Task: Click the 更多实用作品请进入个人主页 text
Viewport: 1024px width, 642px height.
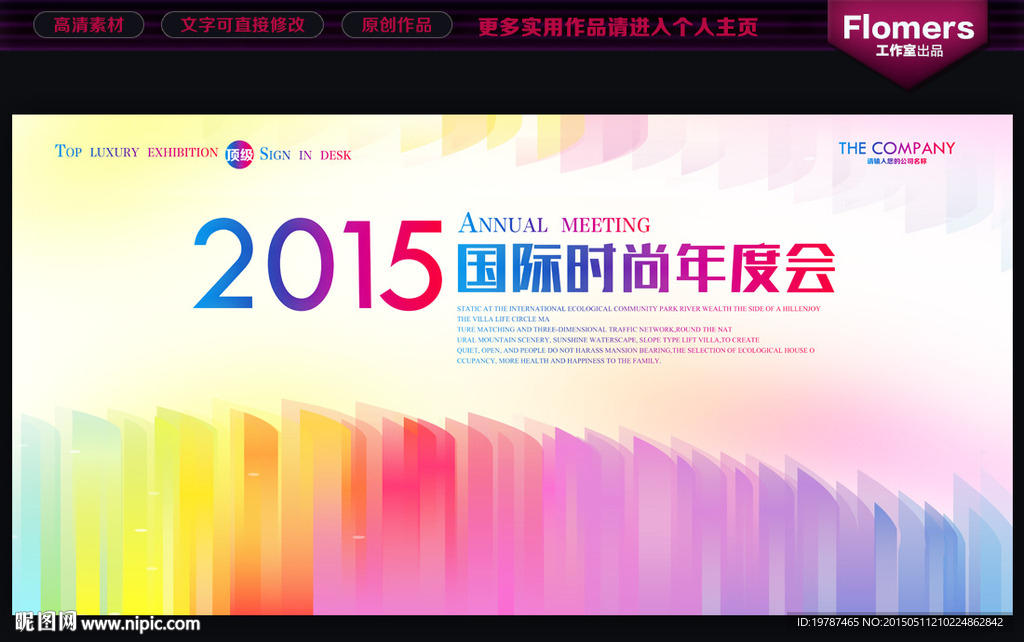Action: tap(618, 27)
